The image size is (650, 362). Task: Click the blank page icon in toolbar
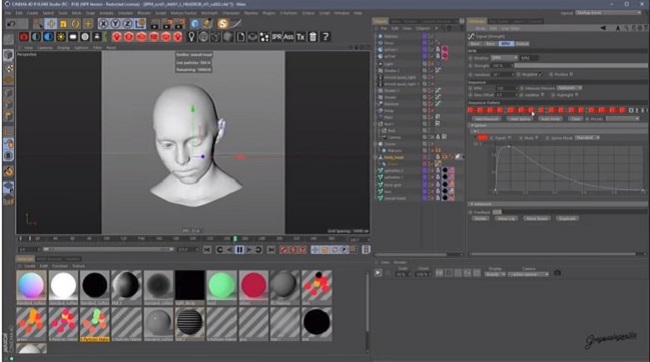pos(240,37)
